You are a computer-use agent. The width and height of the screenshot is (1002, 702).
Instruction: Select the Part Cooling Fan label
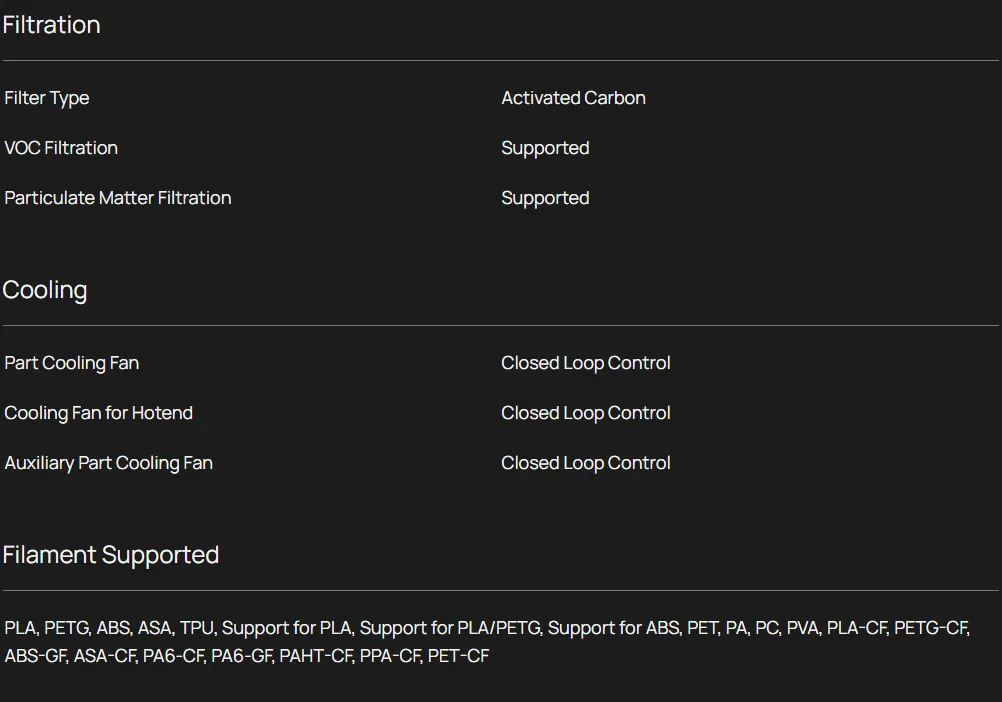click(72, 363)
